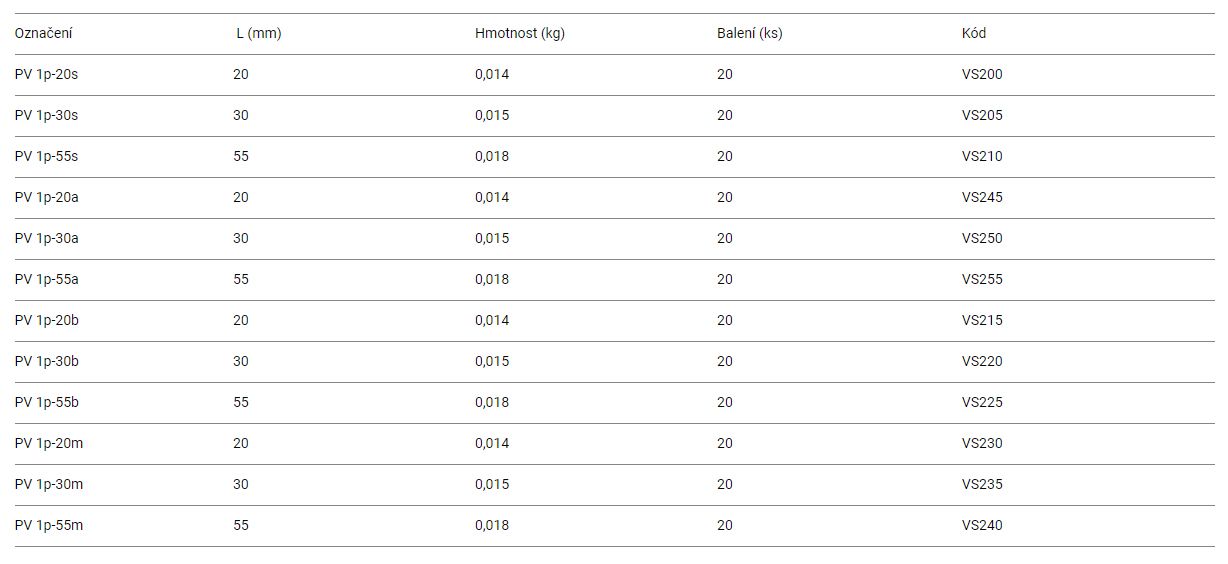This screenshot has height=564, width=1228.
Task: Click the Balení (ks) column header
Action: click(x=750, y=33)
